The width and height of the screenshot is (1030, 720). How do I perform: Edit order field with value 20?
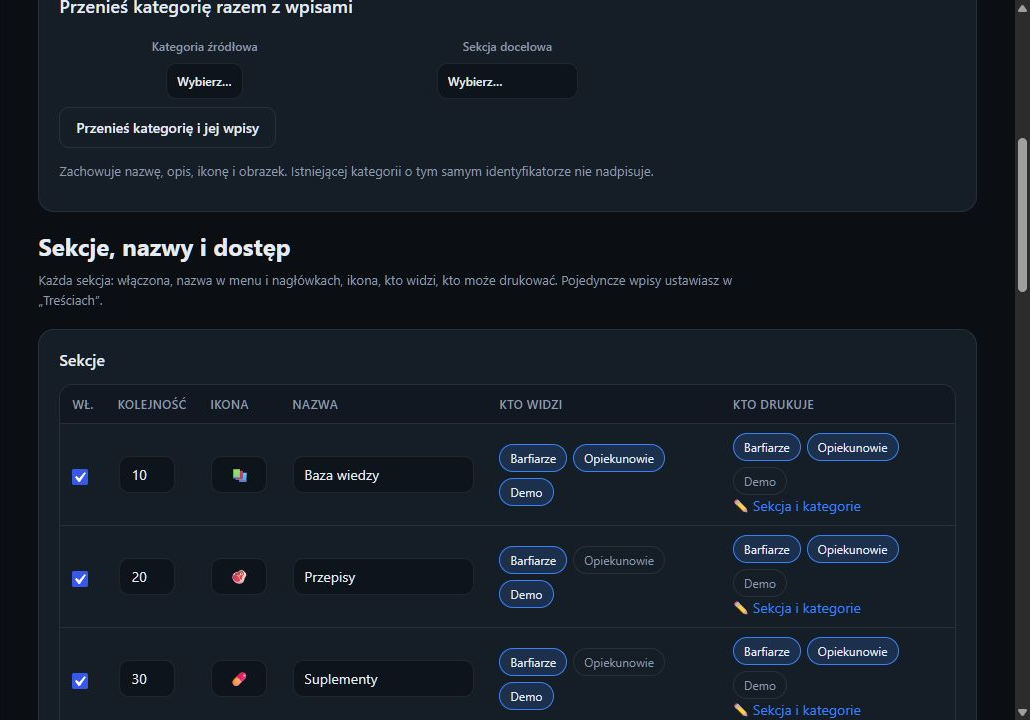click(147, 577)
